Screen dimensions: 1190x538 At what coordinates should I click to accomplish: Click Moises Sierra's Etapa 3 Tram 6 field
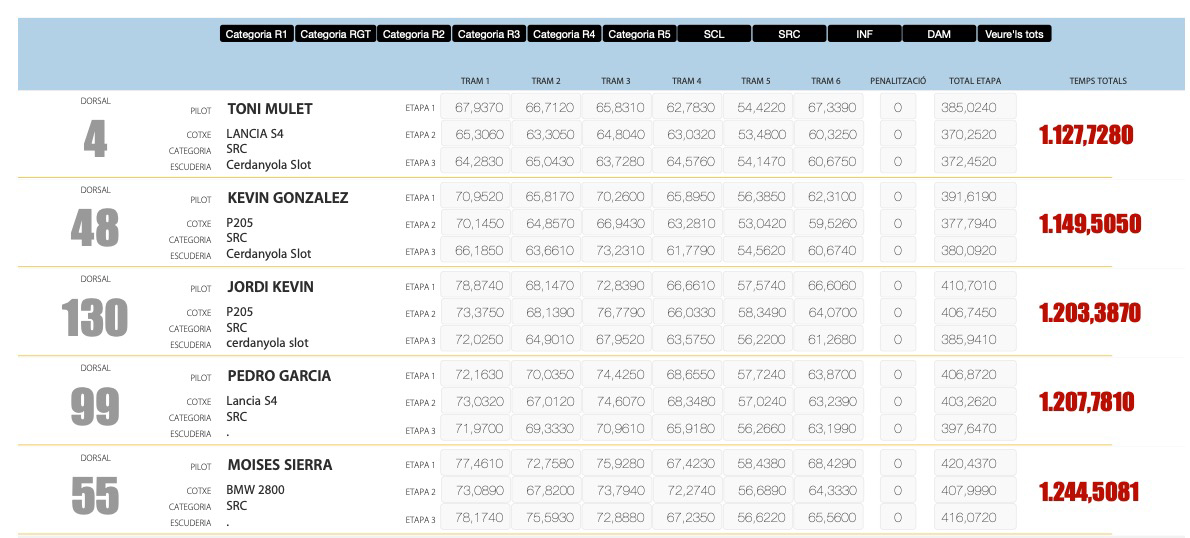click(825, 519)
